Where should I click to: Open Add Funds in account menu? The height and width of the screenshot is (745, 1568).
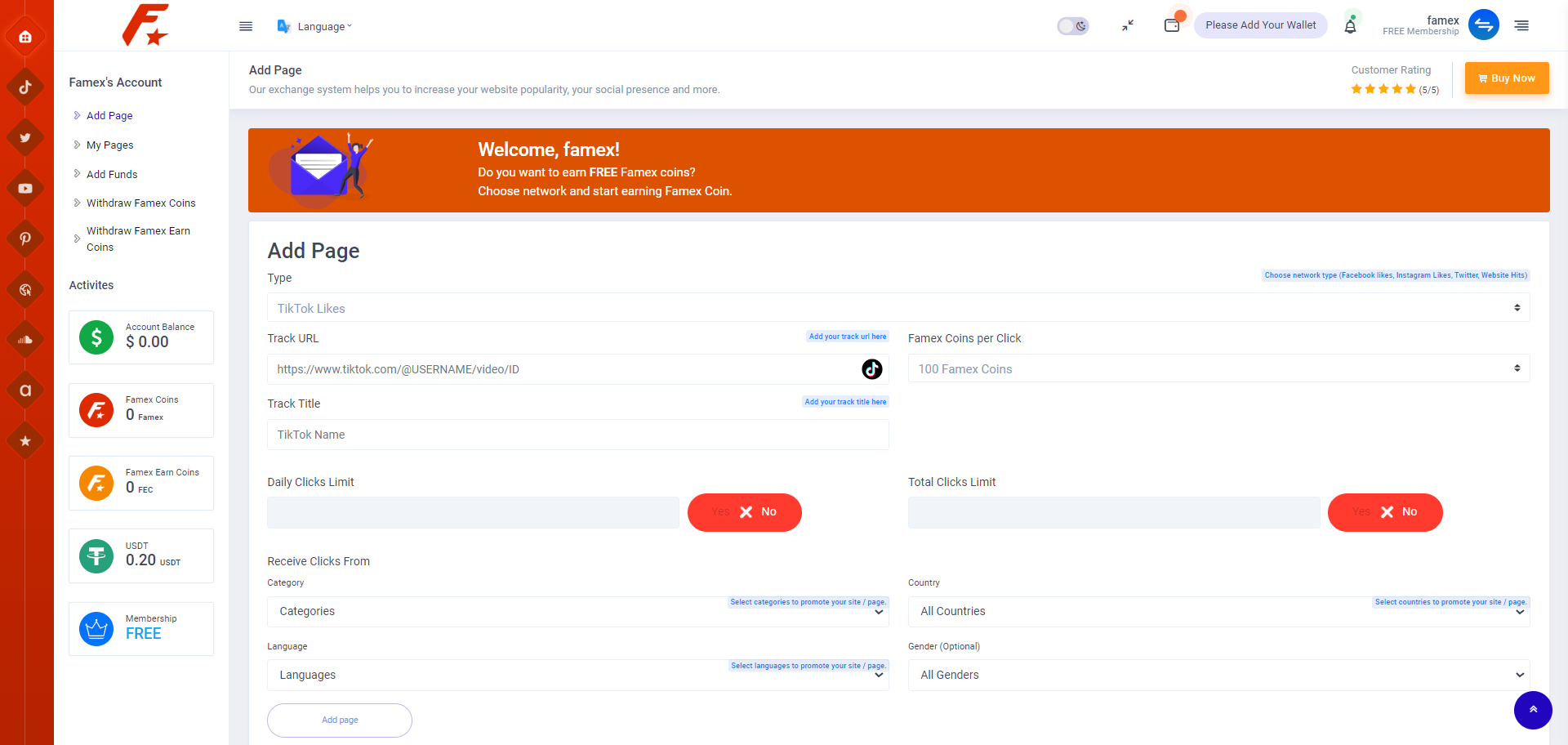(112, 175)
